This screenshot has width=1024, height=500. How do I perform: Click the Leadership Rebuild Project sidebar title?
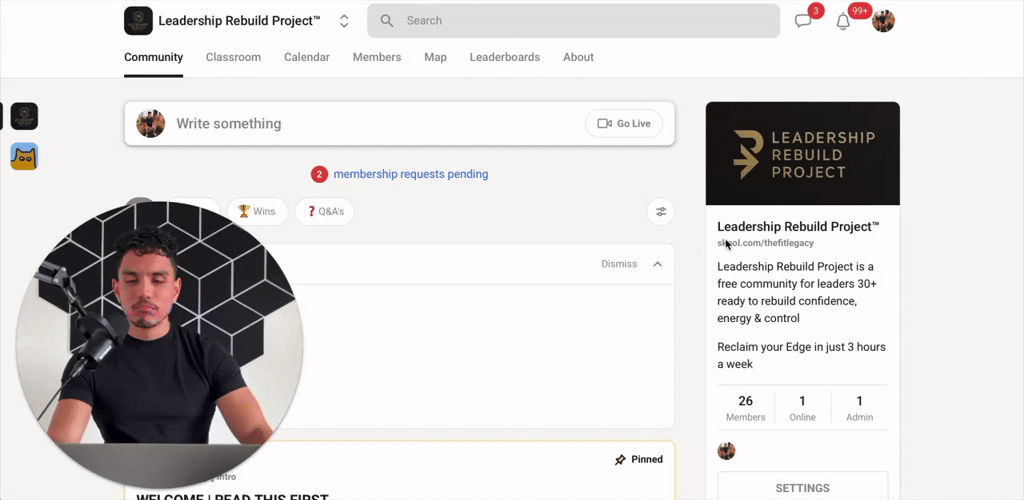(798, 227)
